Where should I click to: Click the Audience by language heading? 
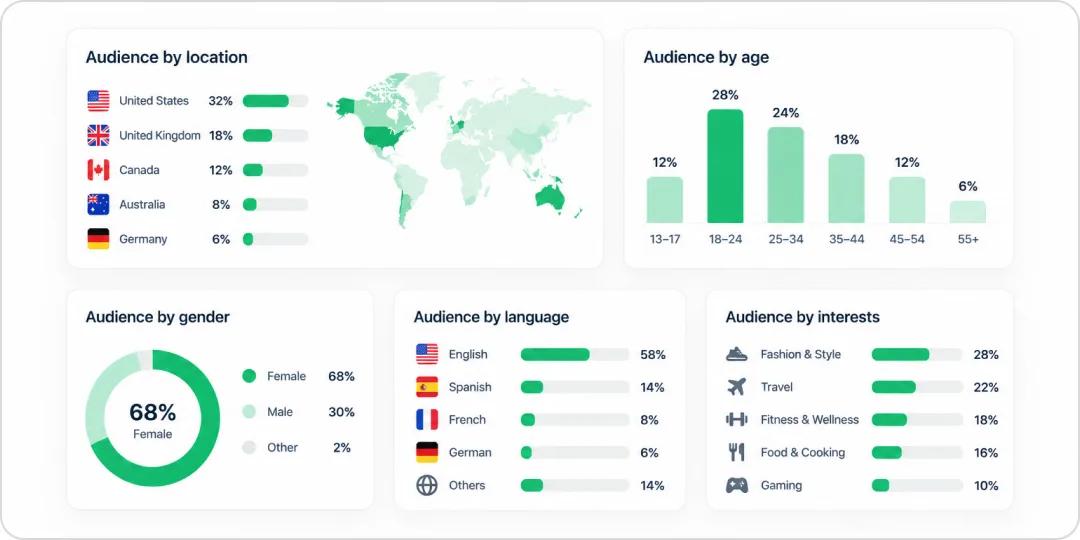click(x=491, y=317)
